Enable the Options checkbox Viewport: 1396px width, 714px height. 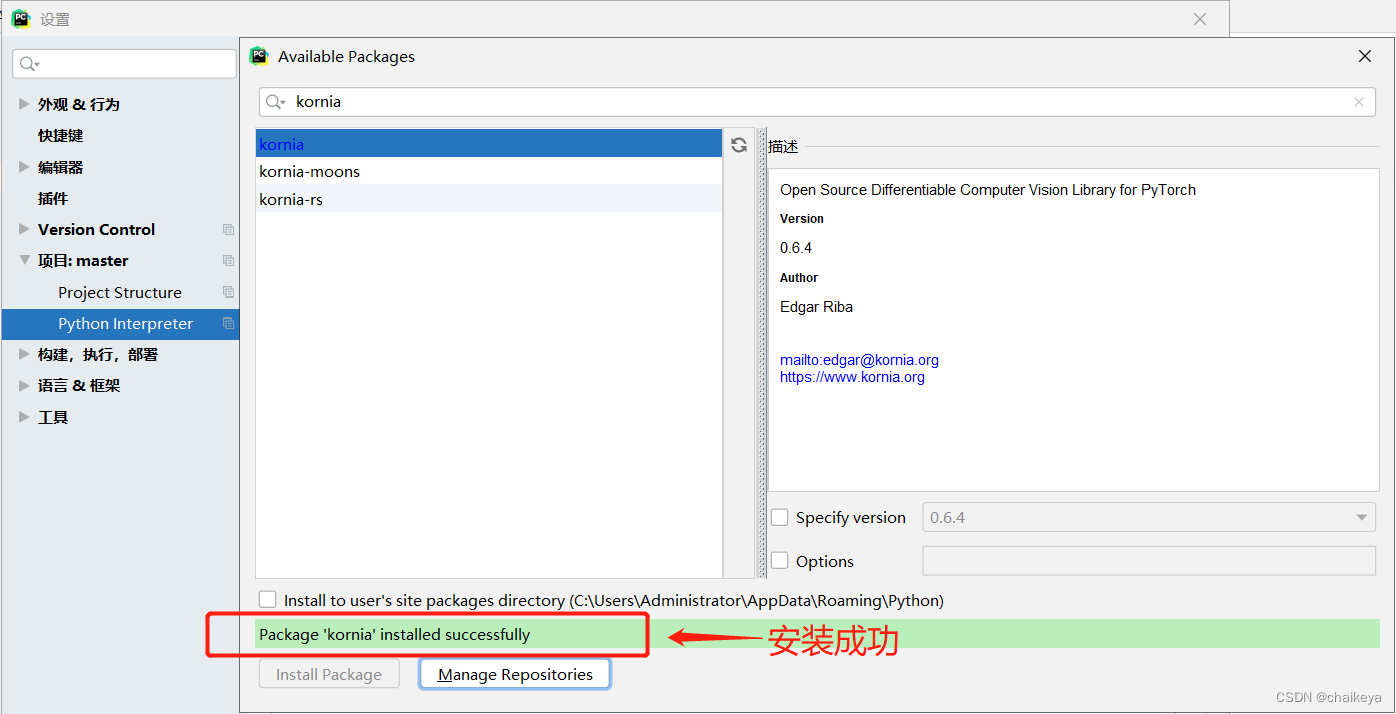(x=780, y=561)
